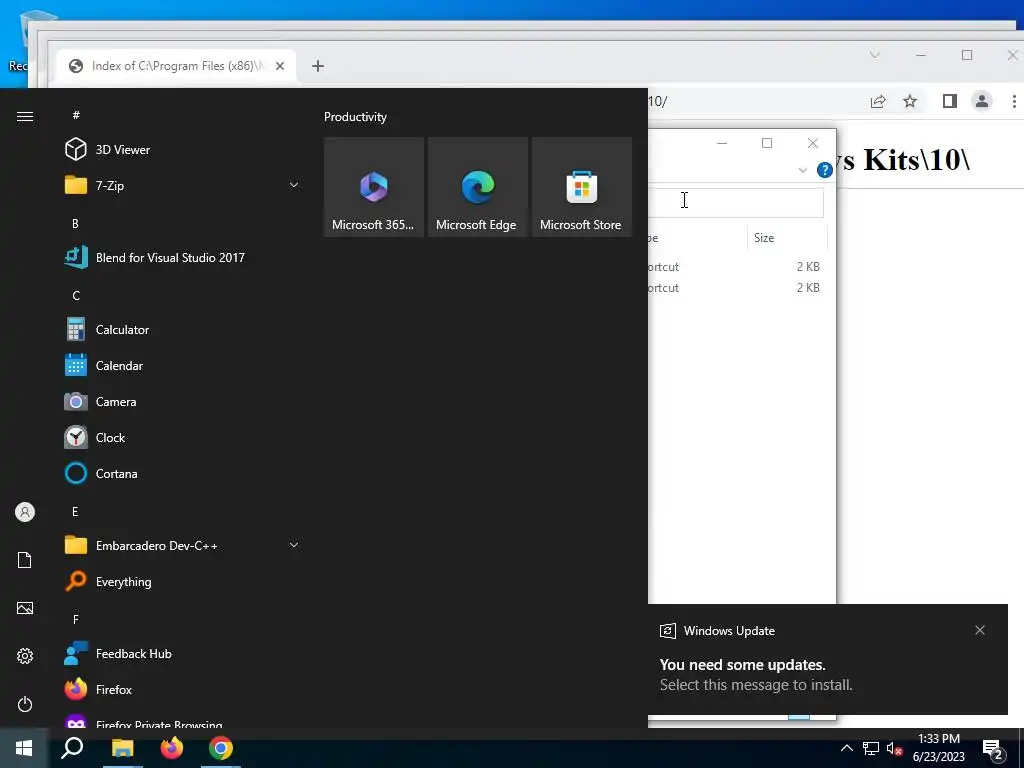Open the Calculator app

183,330
